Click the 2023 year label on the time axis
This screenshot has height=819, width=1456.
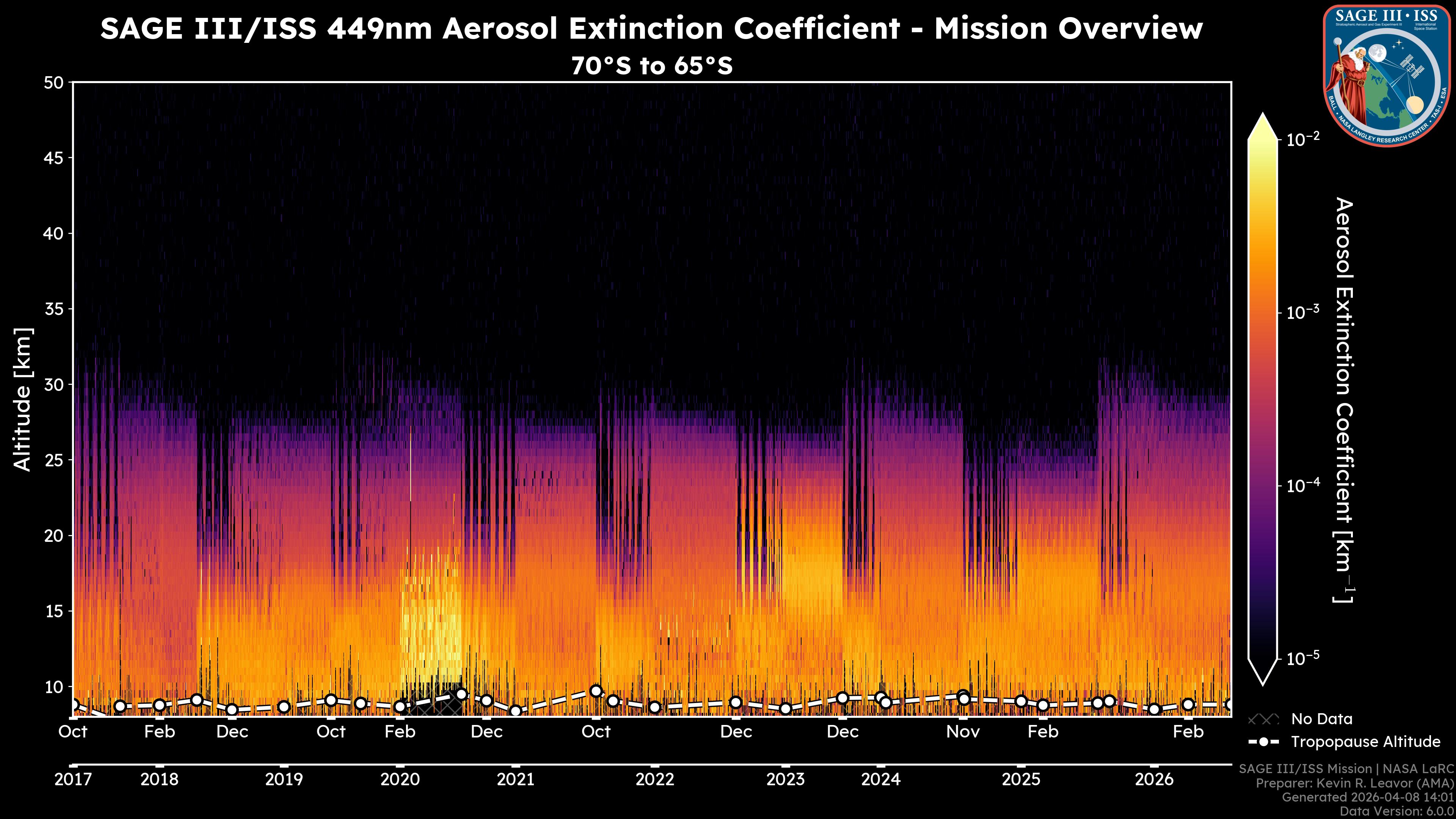(785, 780)
